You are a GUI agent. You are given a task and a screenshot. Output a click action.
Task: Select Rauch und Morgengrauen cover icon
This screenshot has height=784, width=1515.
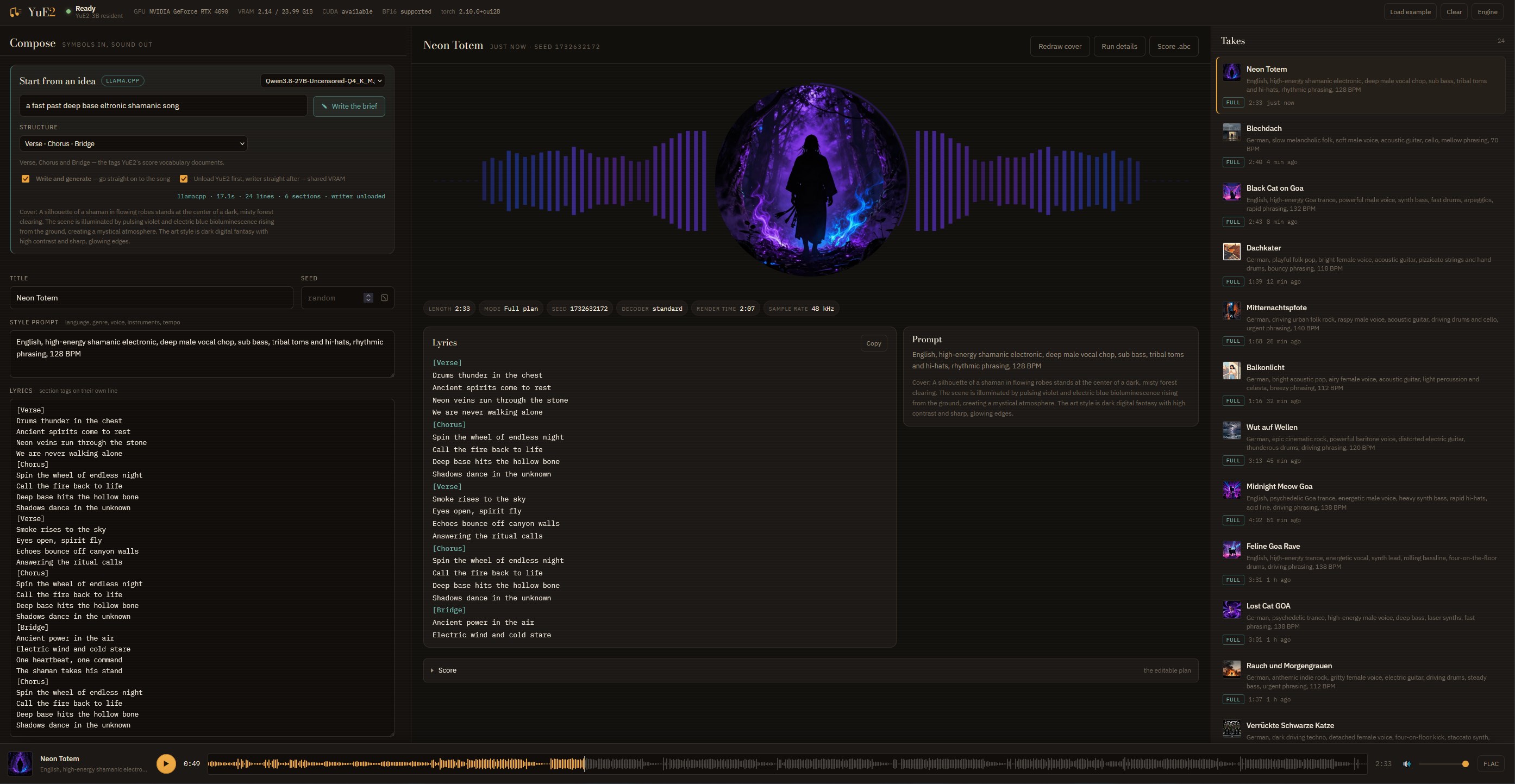tap(1231, 669)
